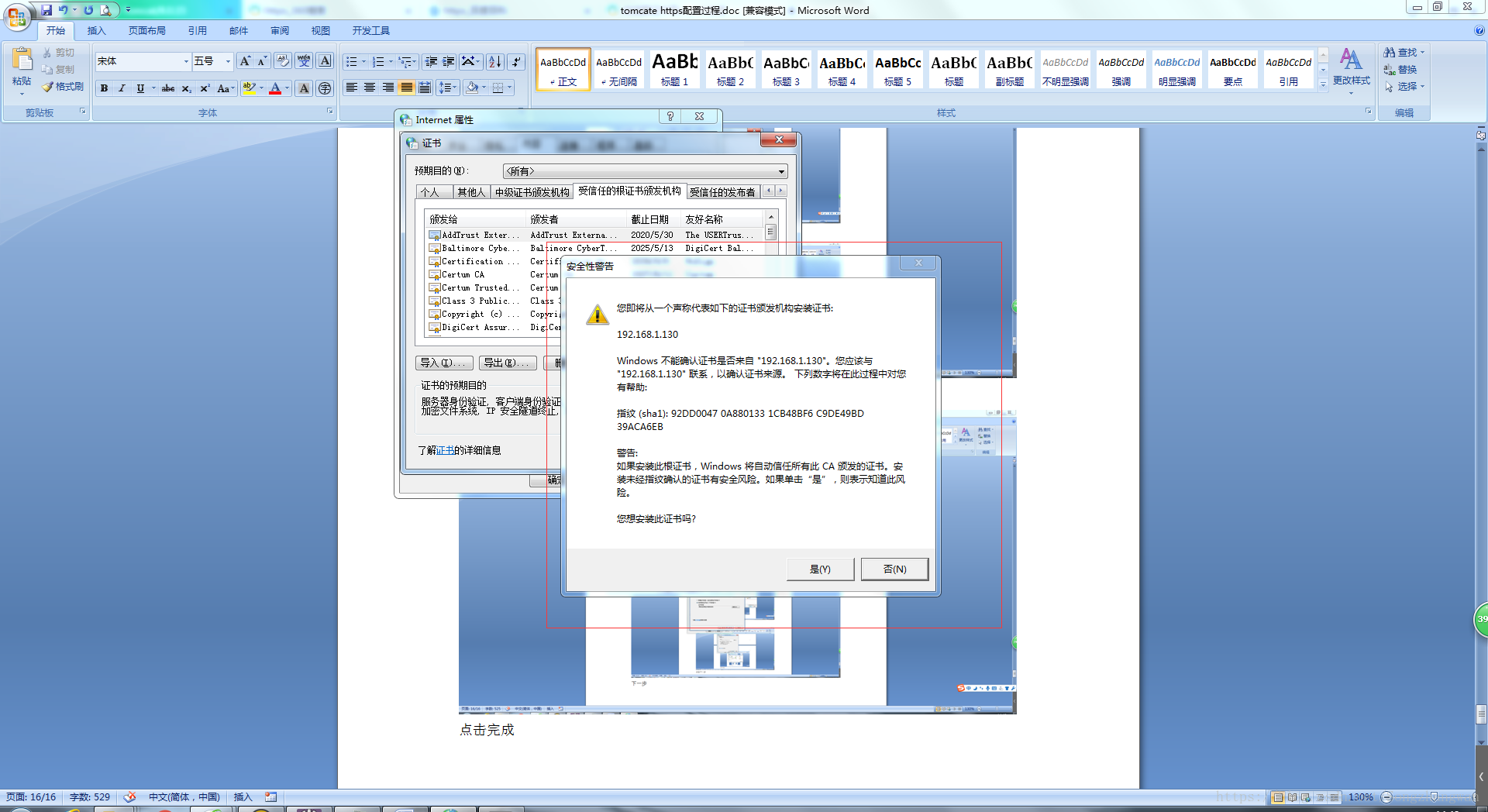Click the Decrease Indent icon
Image resolution: width=1488 pixels, height=812 pixels.
pyautogui.click(x=431, y=61)
